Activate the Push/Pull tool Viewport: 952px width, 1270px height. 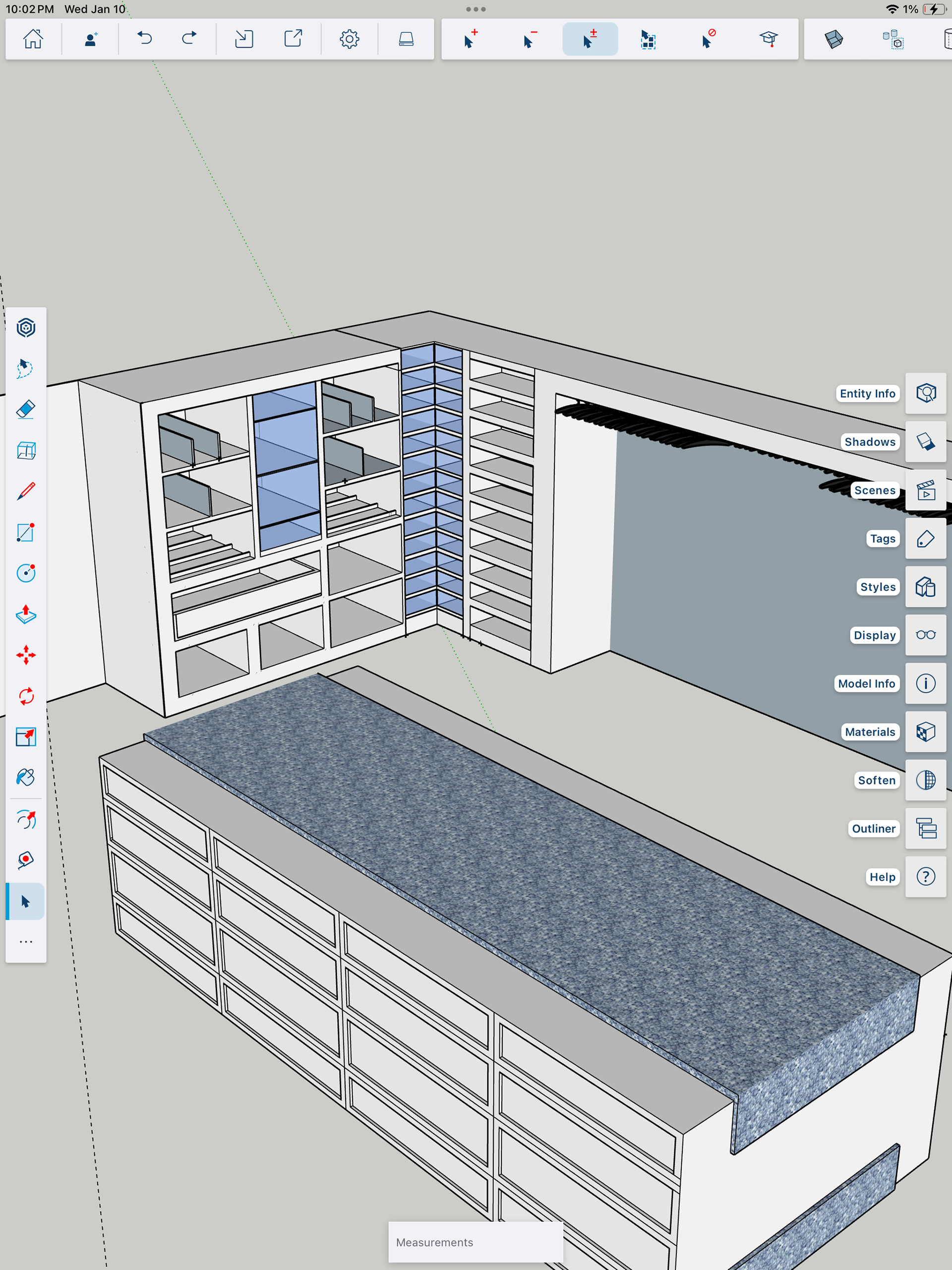pyautogui.click(x=26, y=614)
